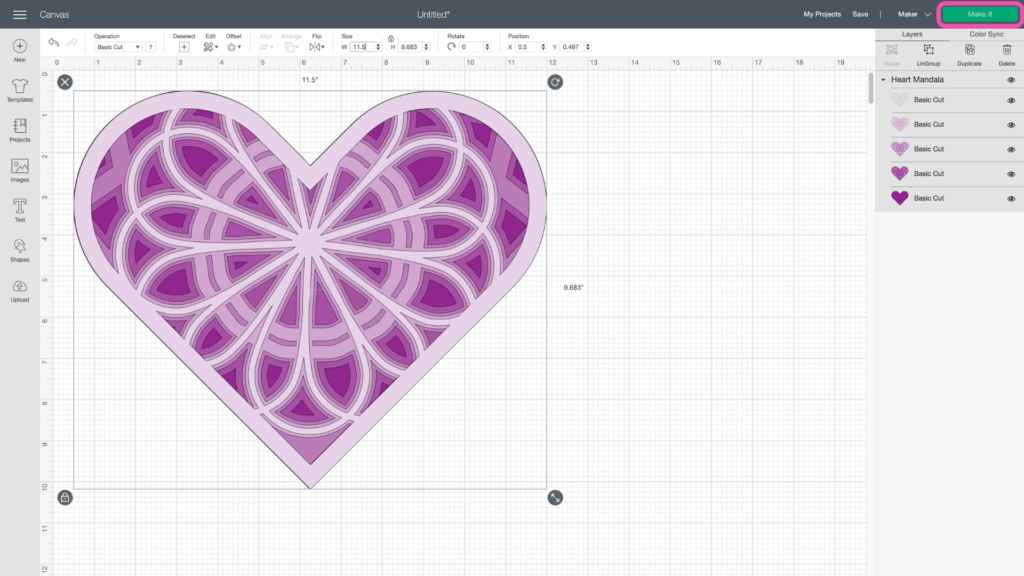Click the X position input field
Screen dimensions: 1024x576
pyautogui.click(x=528, y=47)
